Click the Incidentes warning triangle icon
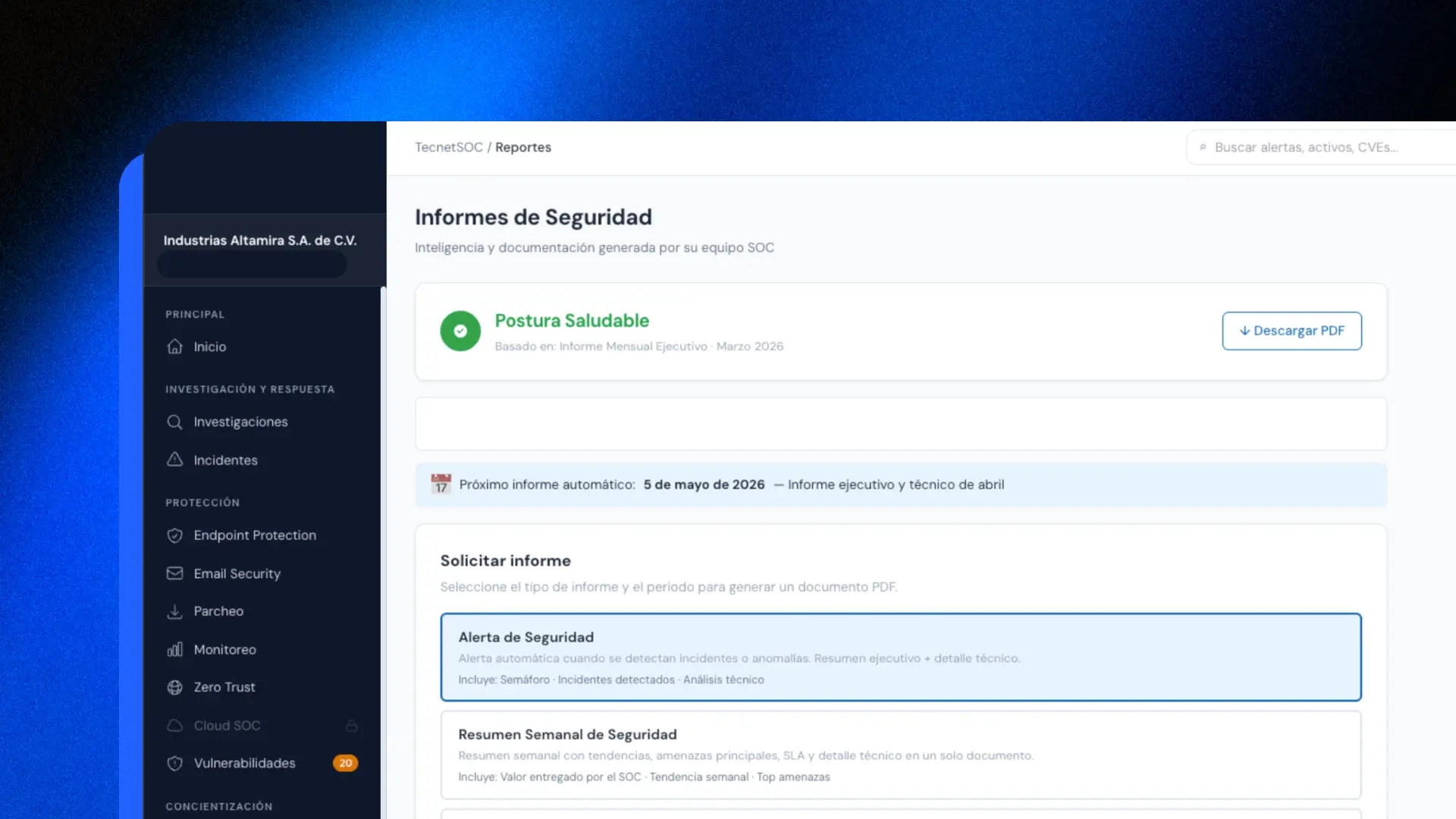This screenshot has width=1456, height=819. point(175,460)
